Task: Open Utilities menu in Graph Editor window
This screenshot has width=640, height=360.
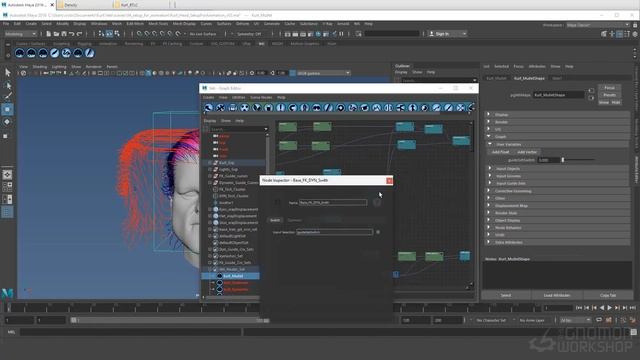Action: click(x=239, y=98)
